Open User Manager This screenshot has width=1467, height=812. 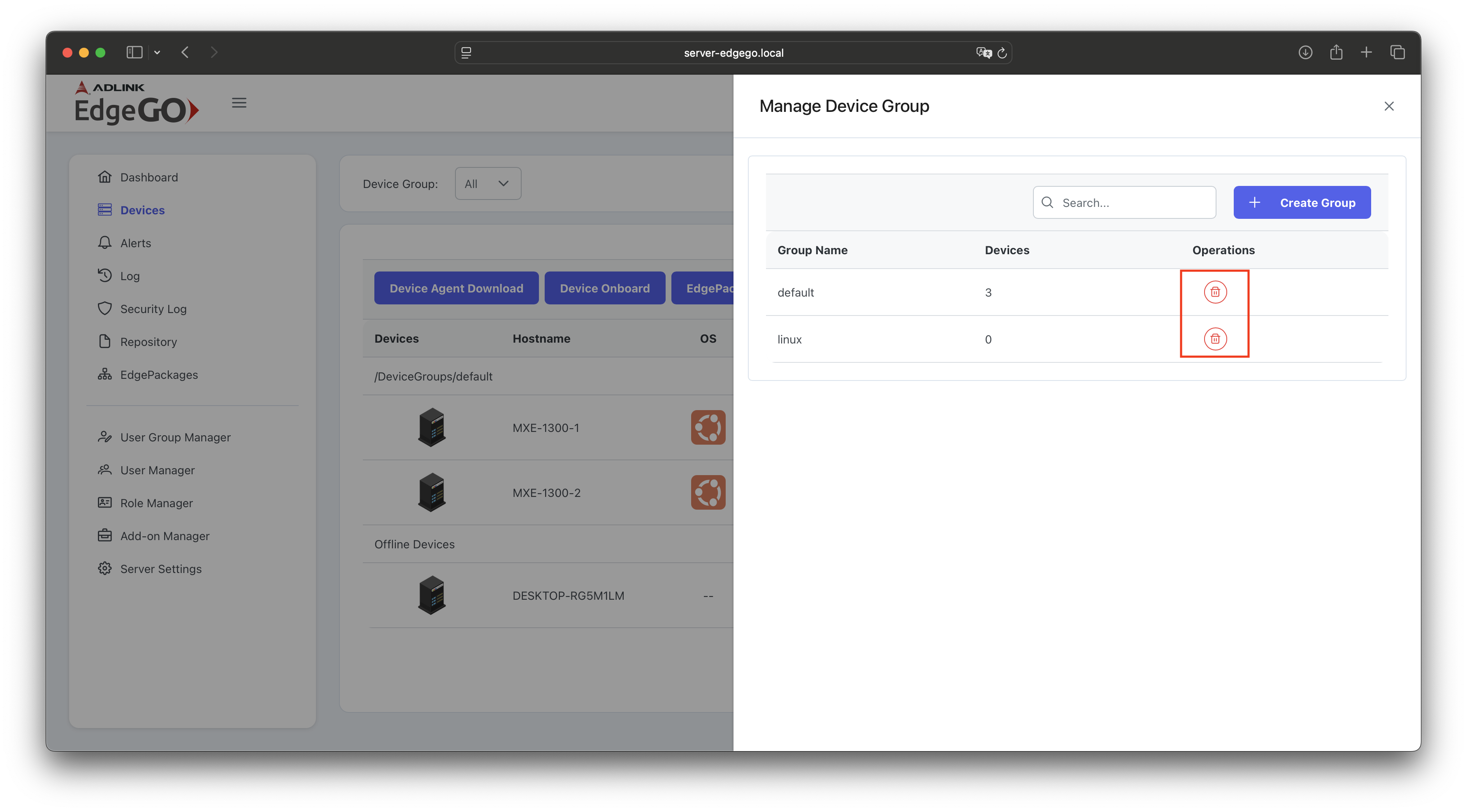[x=157, y=470]
